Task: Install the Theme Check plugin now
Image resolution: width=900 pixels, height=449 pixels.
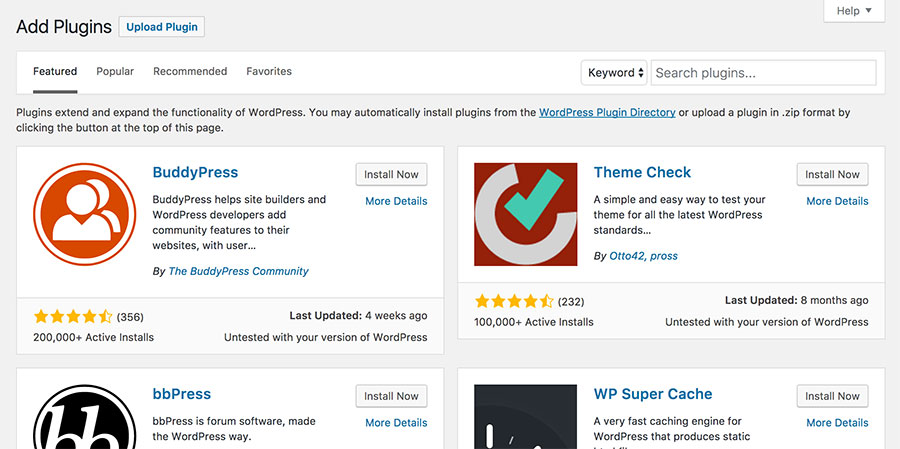Action: (x=832, y=175)
